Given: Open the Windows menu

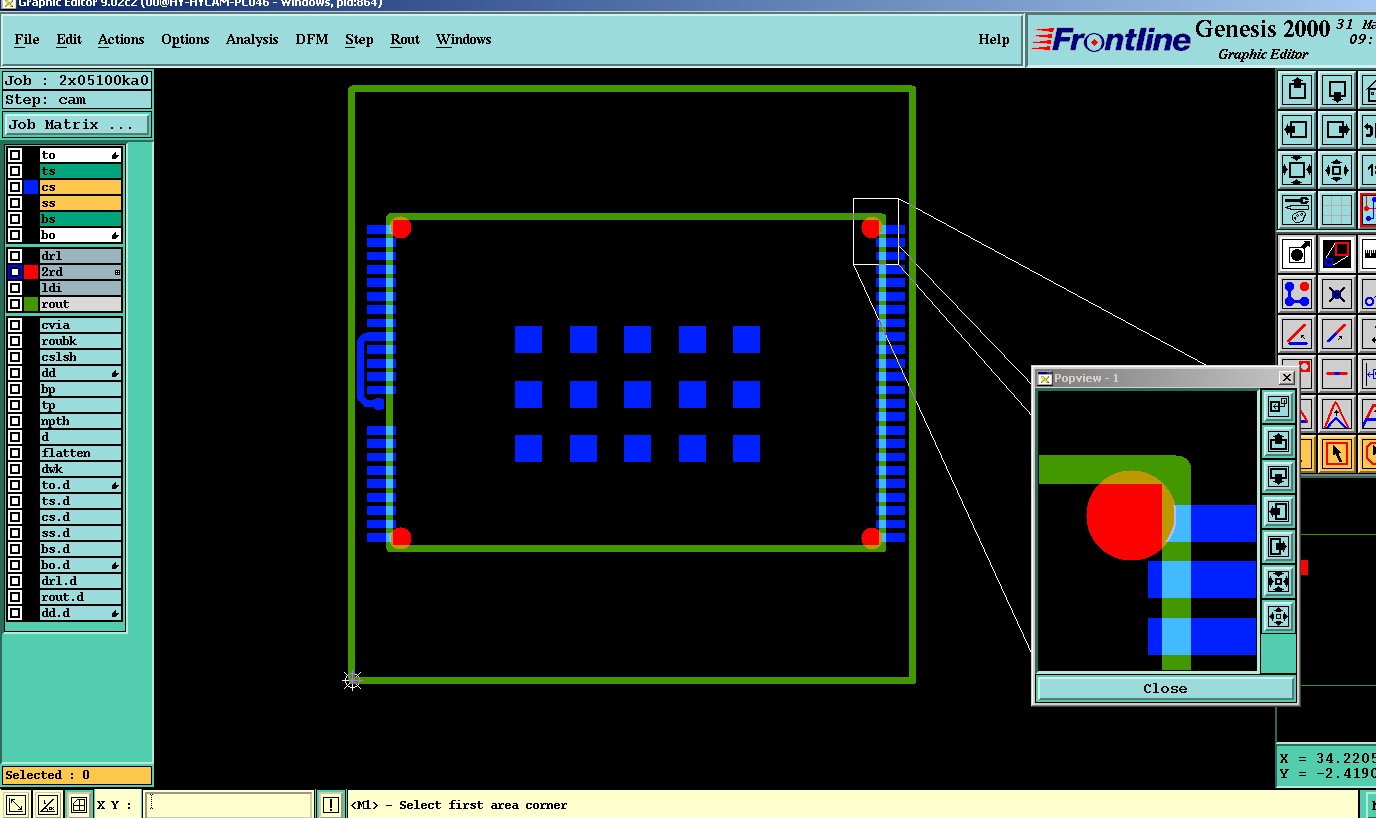Looking at the screenshot, I should 463,39.
